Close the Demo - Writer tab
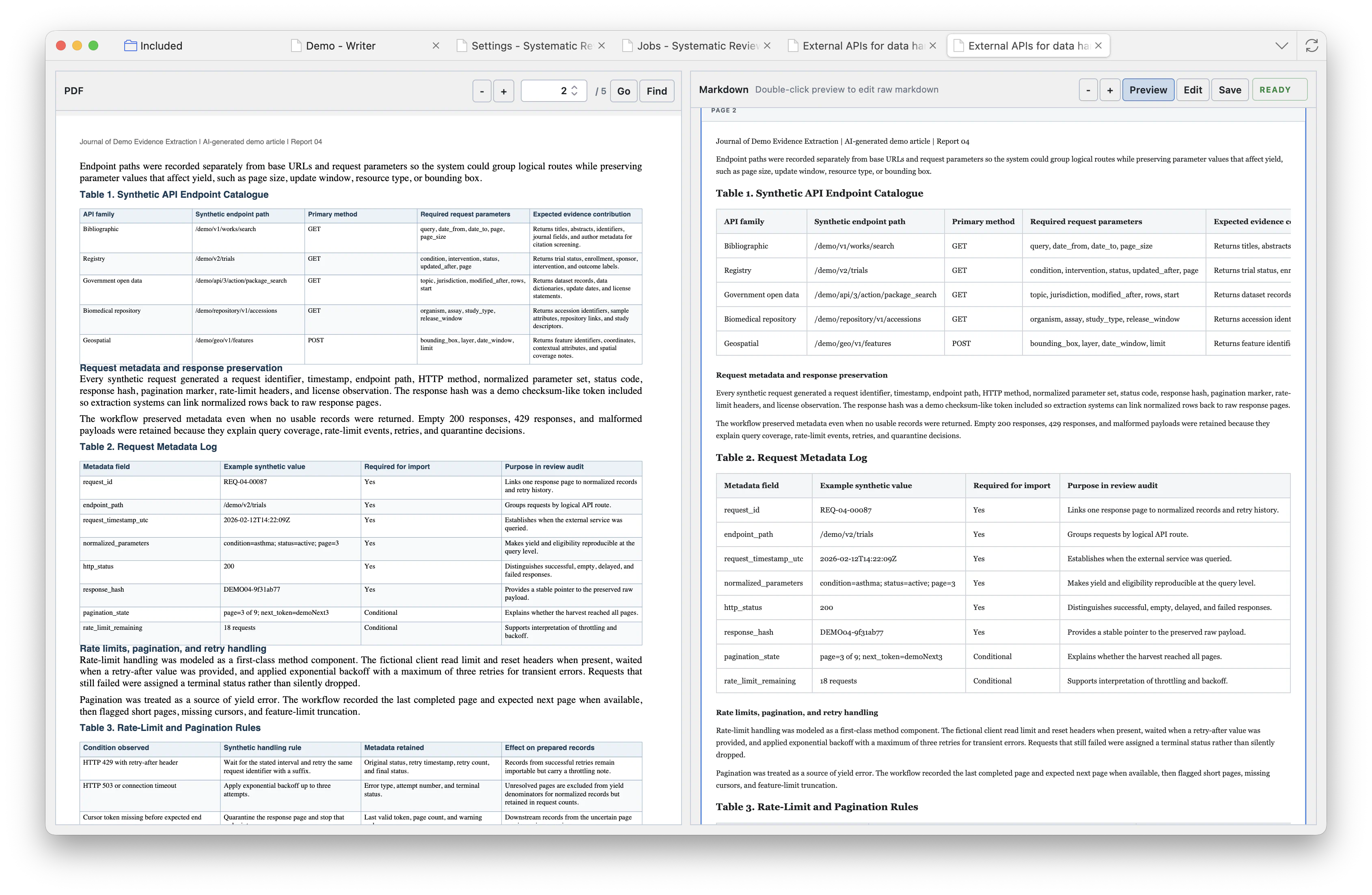 pos(436,45)
